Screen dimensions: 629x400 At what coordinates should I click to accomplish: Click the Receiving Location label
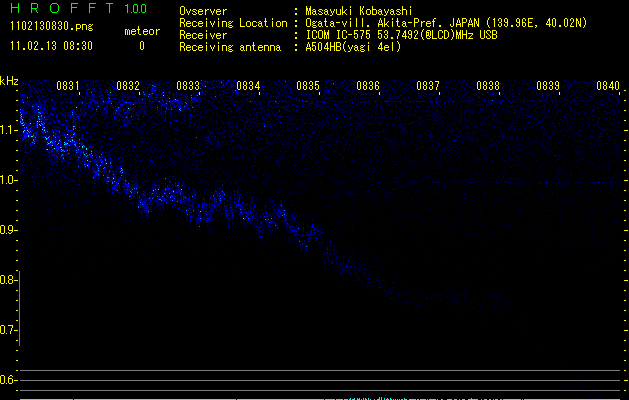coord(233,23)
